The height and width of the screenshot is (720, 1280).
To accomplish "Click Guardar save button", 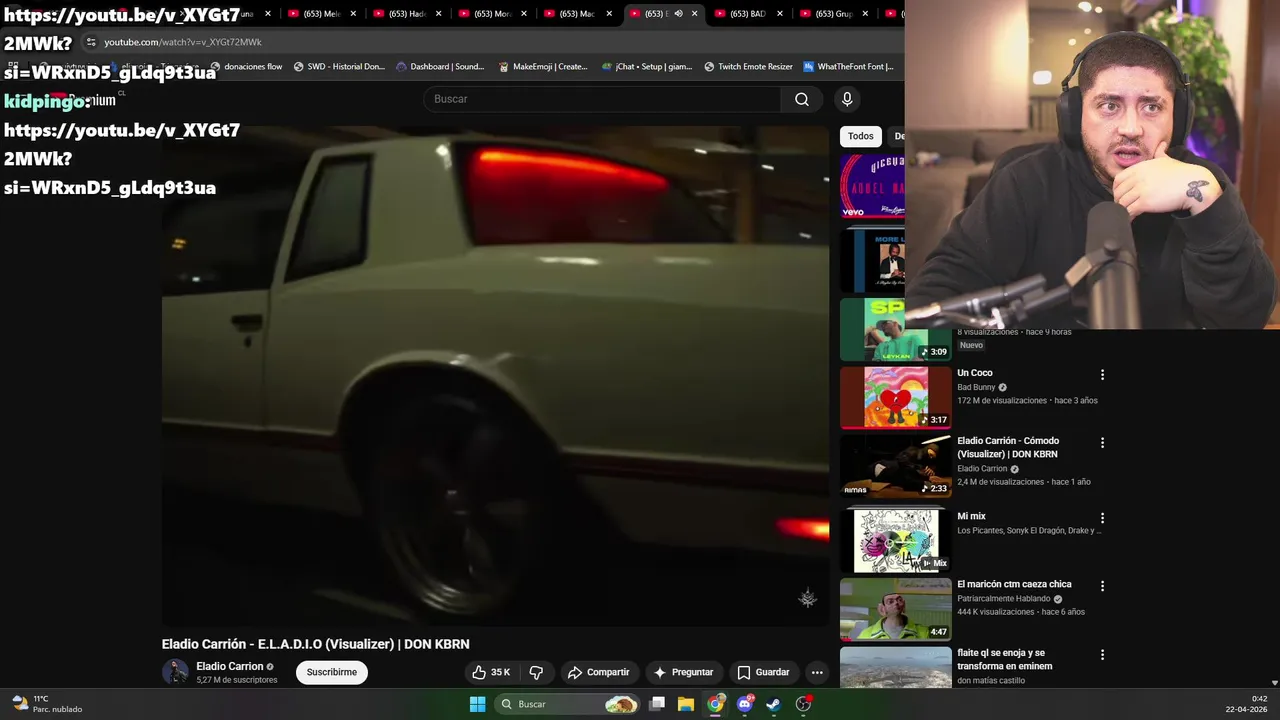I will [763, 672].
